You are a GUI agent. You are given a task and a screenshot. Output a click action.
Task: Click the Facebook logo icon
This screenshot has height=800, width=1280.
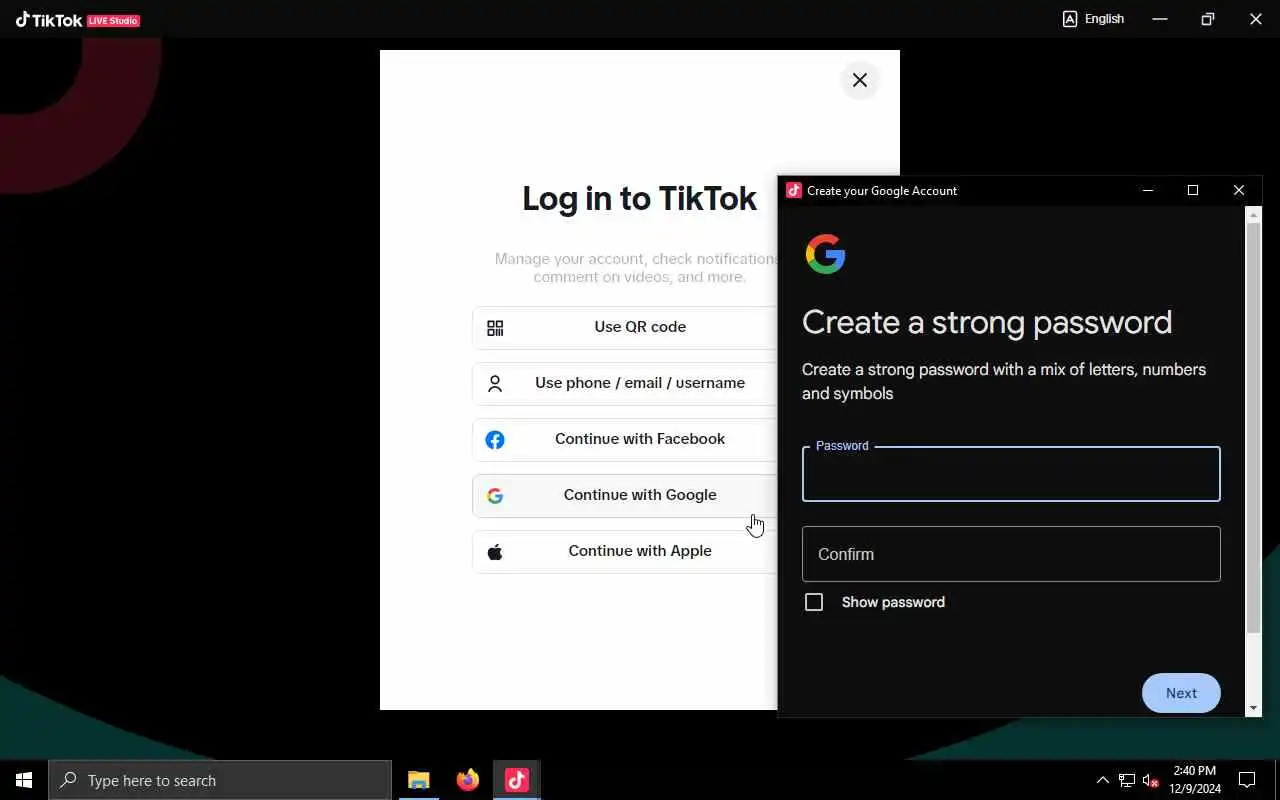pos(495,440)
